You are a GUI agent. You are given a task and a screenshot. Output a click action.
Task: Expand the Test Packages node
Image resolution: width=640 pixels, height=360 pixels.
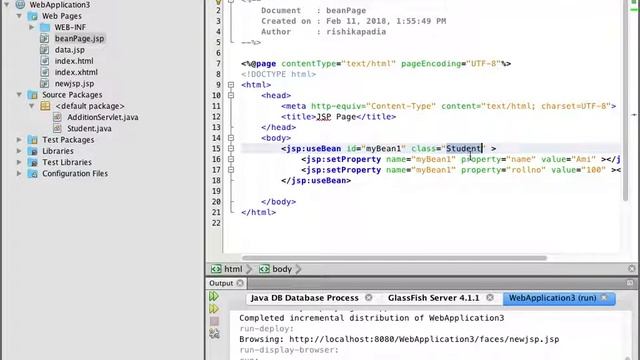pos(19,140)
